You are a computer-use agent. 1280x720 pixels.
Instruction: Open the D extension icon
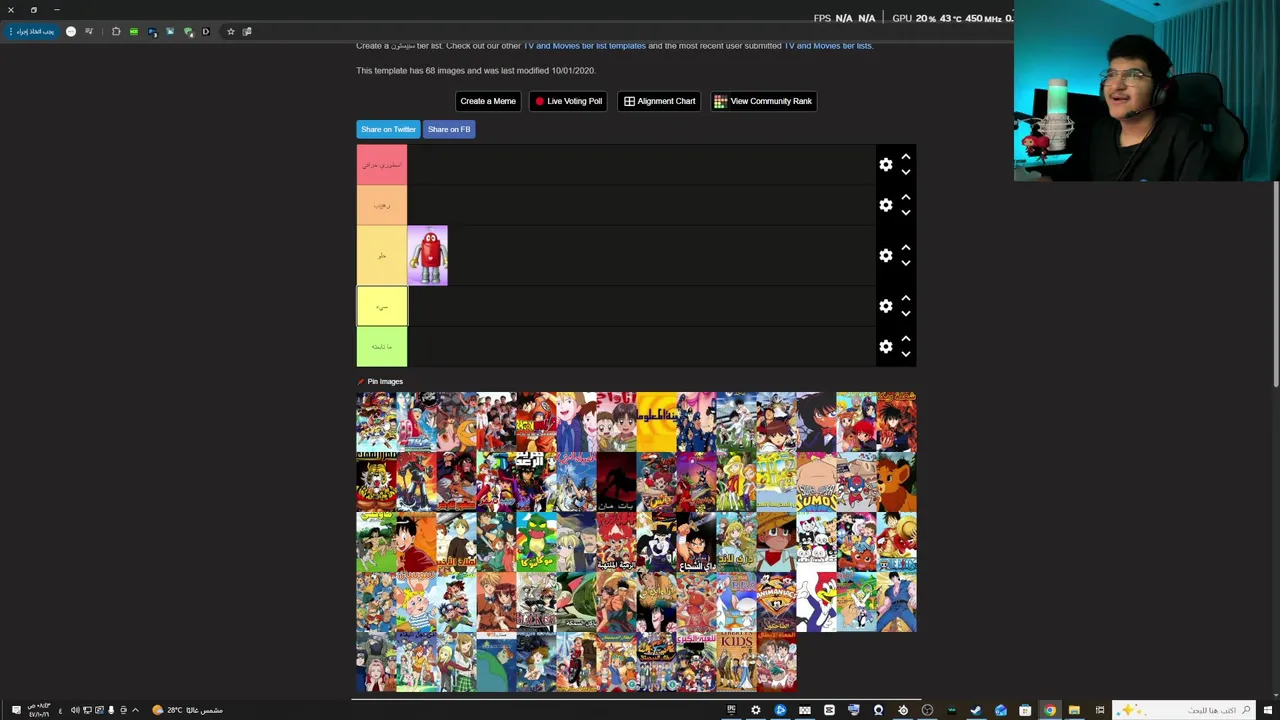tap(206, 32)
